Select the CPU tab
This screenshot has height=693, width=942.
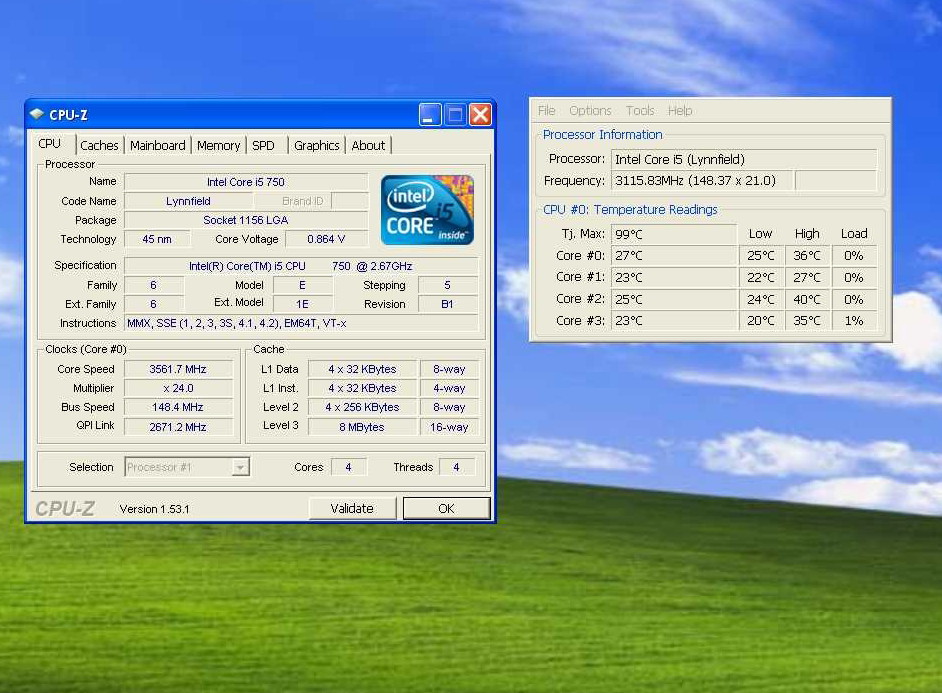(50, 144)
